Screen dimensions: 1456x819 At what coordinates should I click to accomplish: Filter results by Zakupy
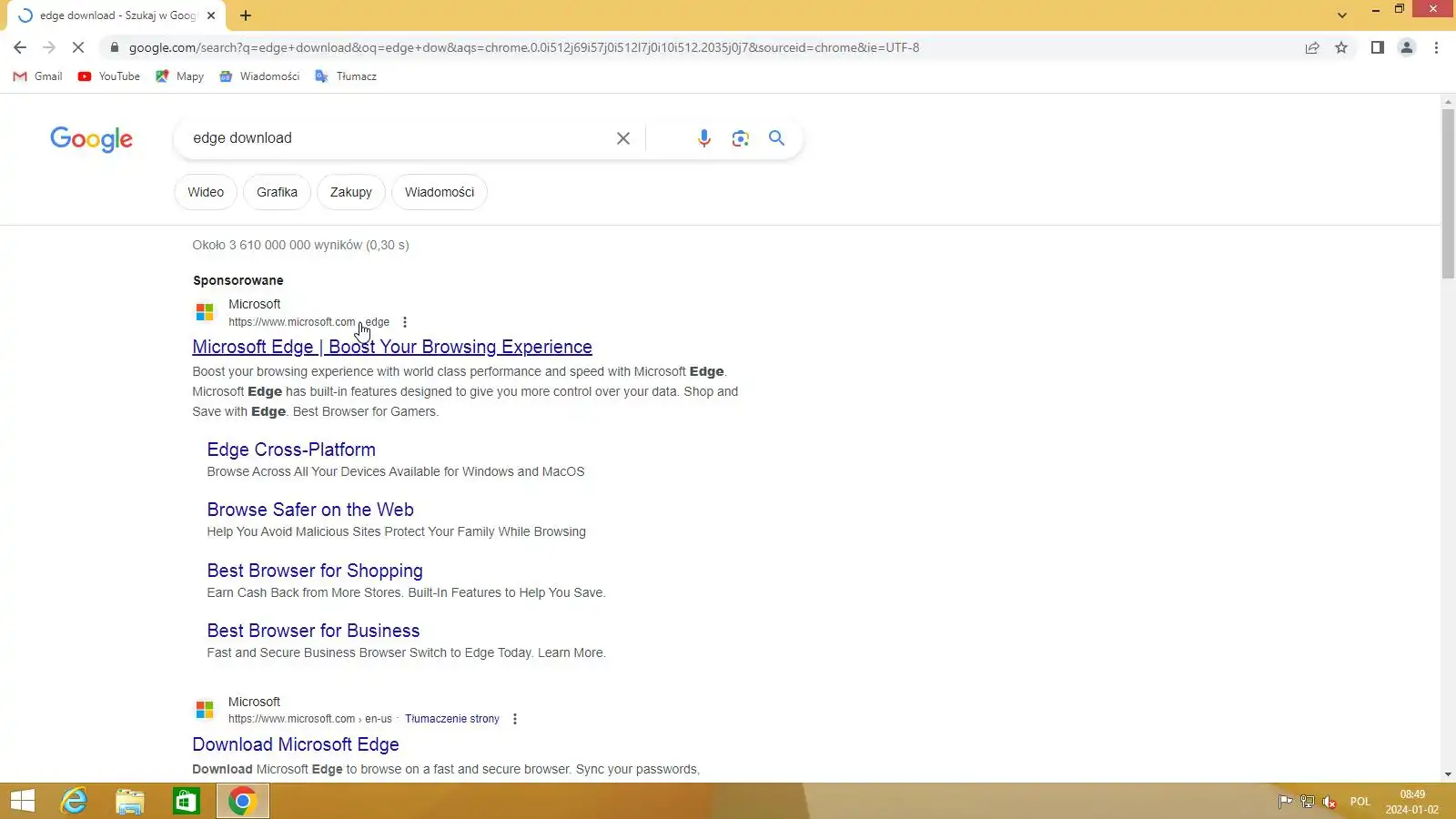click(351, 192)
